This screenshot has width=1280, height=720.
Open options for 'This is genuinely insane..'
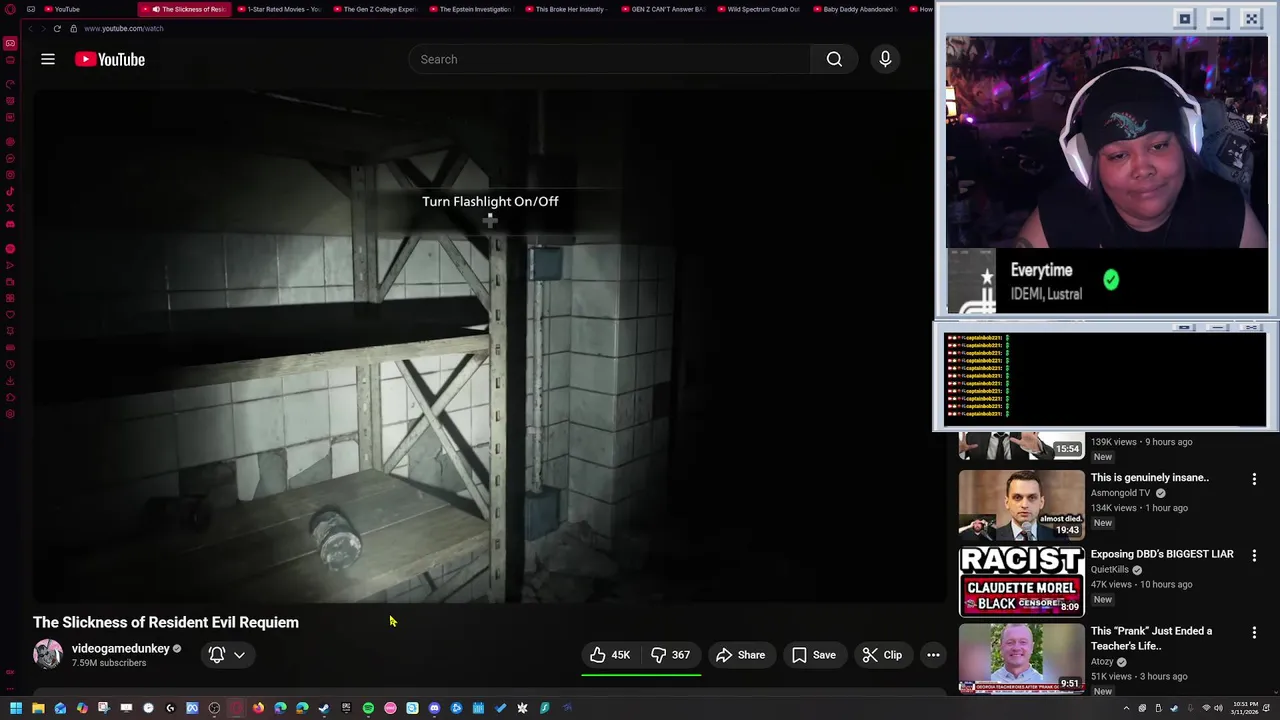(x=1254, y=479)
